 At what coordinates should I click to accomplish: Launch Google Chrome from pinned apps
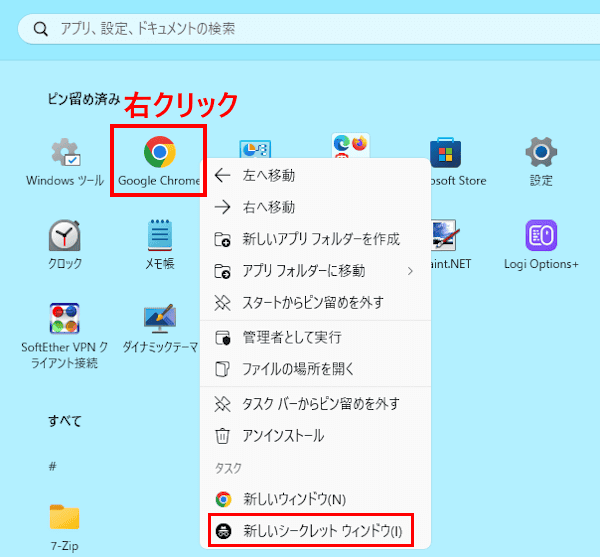(160, 161)
